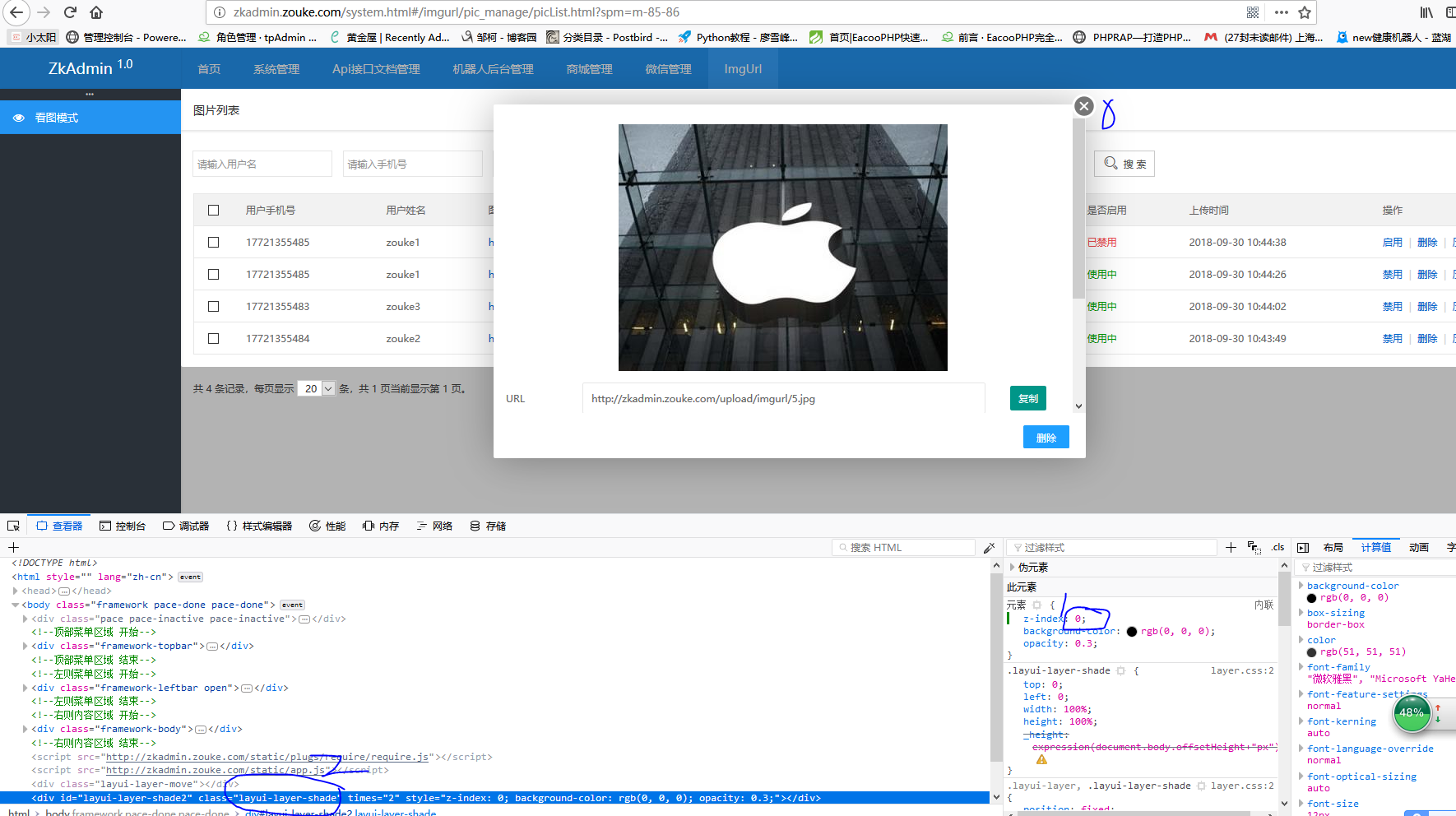Screen dimensions: 1456x816
Task: Close the image preview popup
Action: tap(1084, 106)
